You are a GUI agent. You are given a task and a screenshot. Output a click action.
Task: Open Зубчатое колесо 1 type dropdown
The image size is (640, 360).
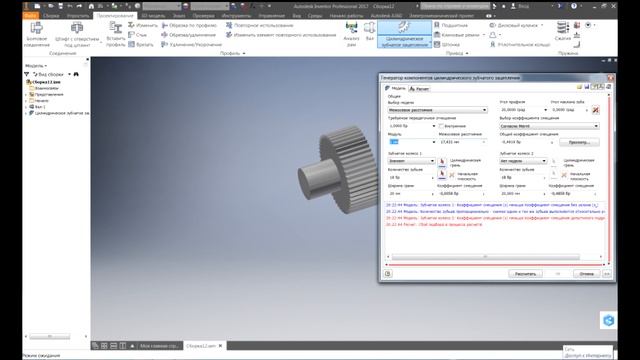point(411,161)
